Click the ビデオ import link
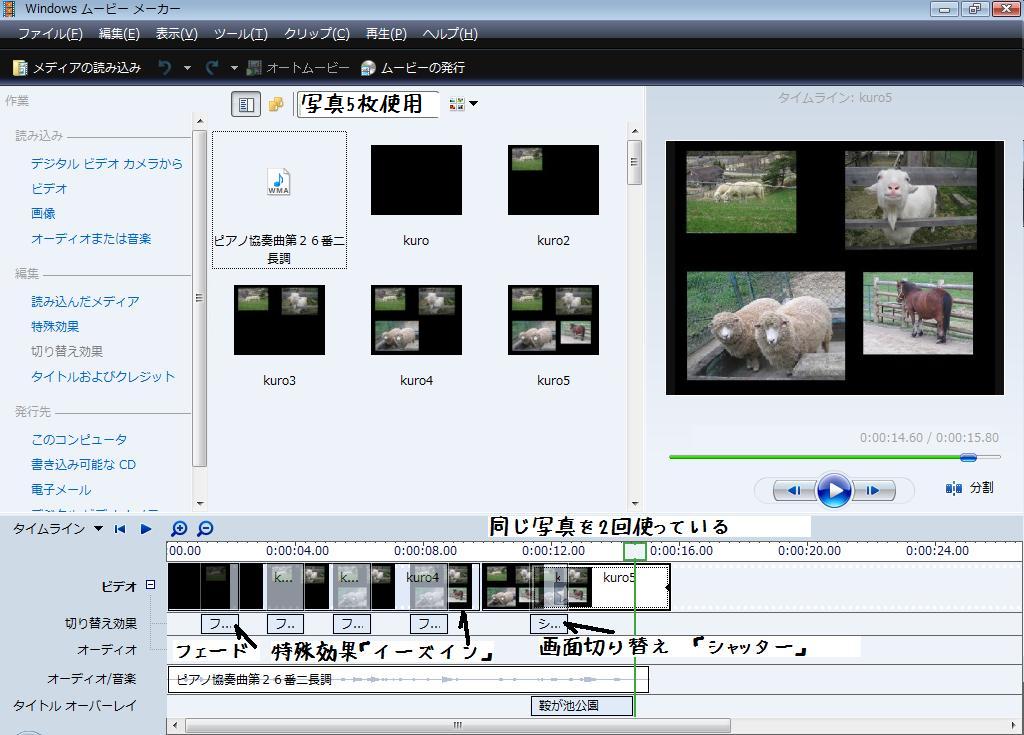The image size is (1024, 735). coord(49,189)
